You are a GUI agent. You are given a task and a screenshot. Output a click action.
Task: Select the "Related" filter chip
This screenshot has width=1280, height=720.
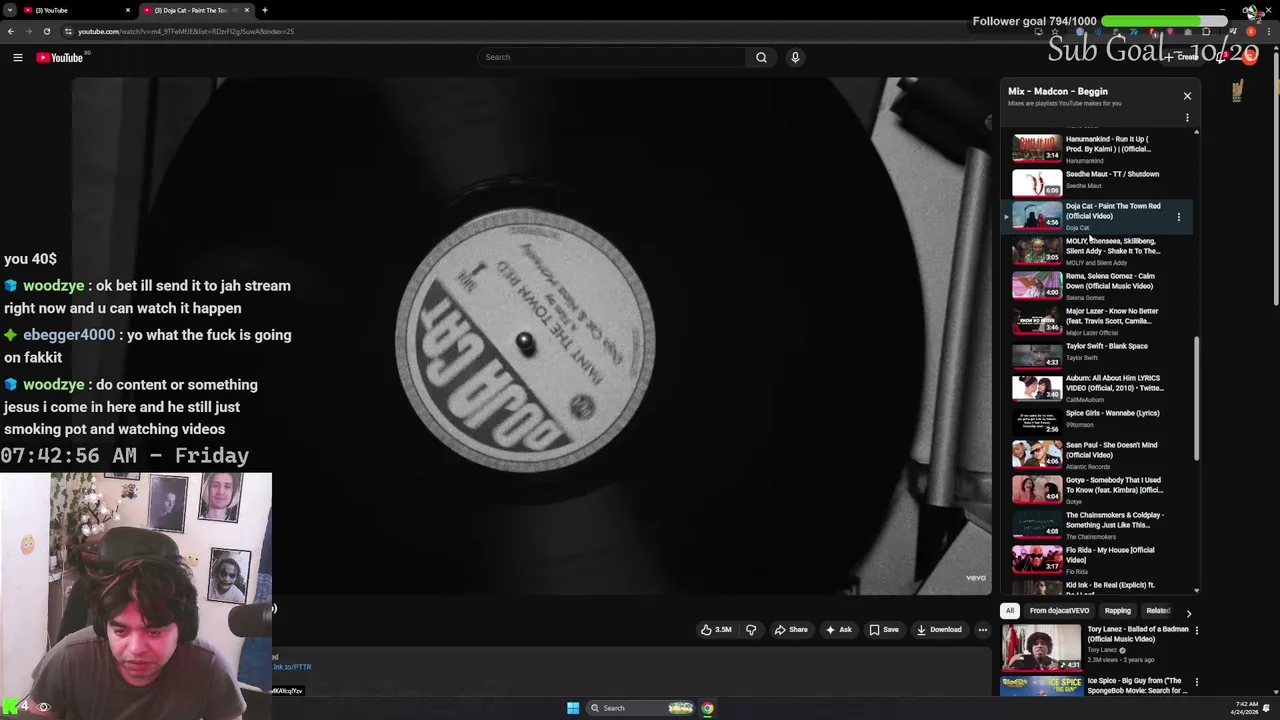1158,611
